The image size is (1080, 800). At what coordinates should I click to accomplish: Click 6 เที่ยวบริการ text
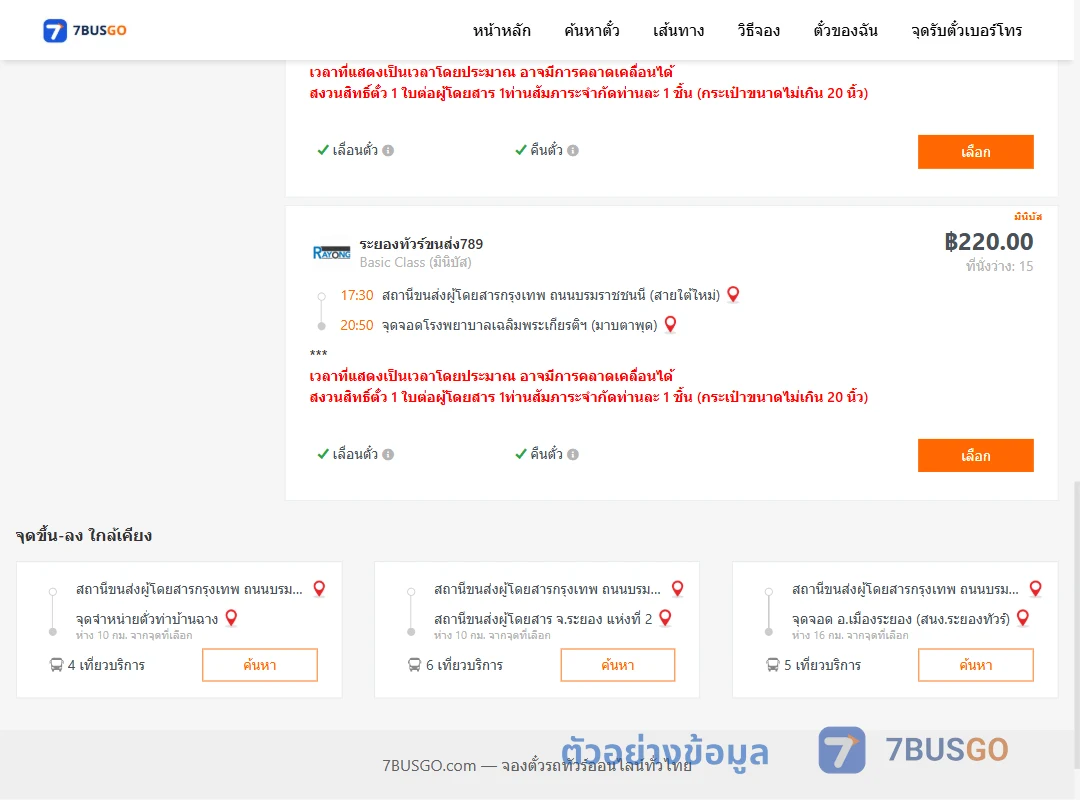[464, 665]
